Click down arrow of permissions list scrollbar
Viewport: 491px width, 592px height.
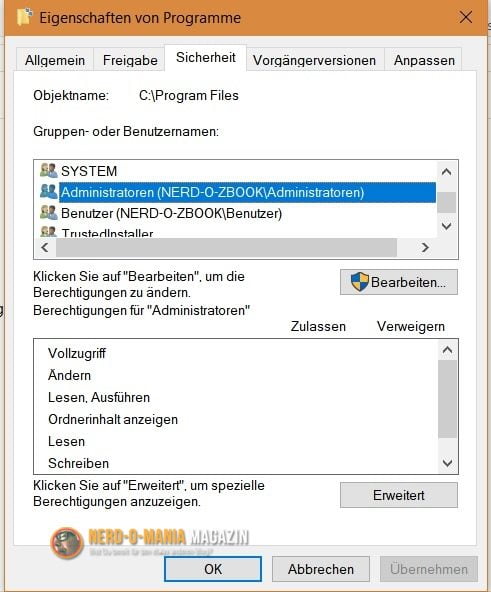click(x=448, y=463)
